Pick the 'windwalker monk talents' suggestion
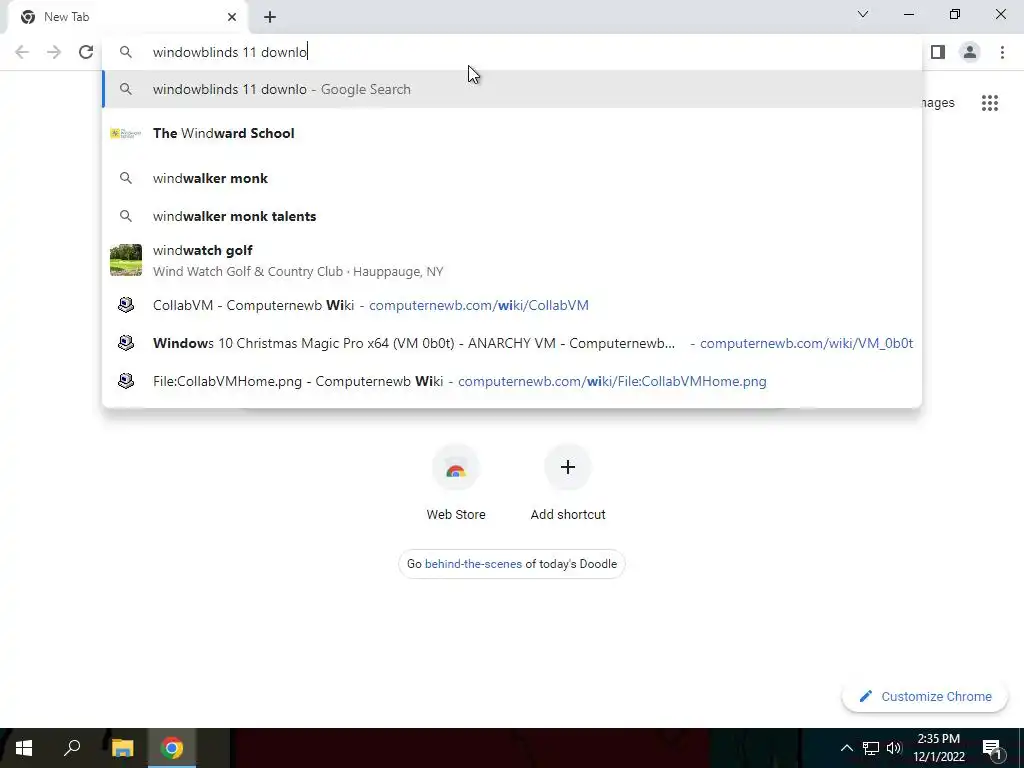Screen dimensions: 1024x768 (x=512, y=216)
